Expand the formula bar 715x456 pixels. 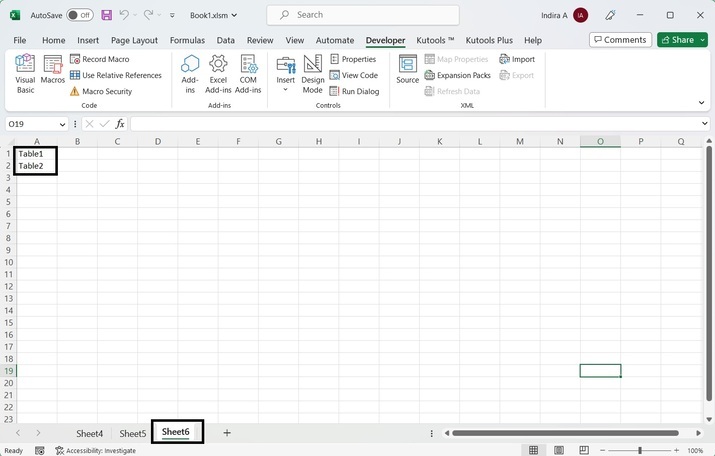pos(705,124)
